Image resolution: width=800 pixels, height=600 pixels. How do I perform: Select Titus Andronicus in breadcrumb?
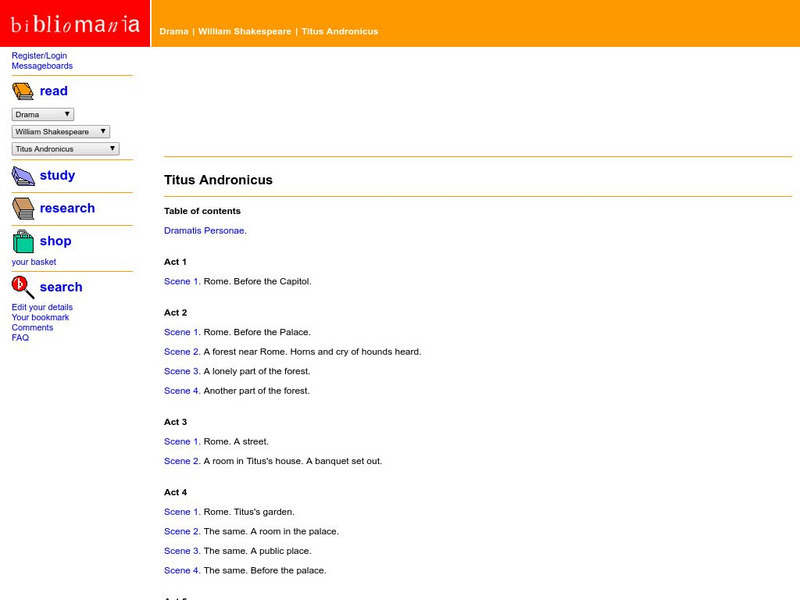point(340,31)
